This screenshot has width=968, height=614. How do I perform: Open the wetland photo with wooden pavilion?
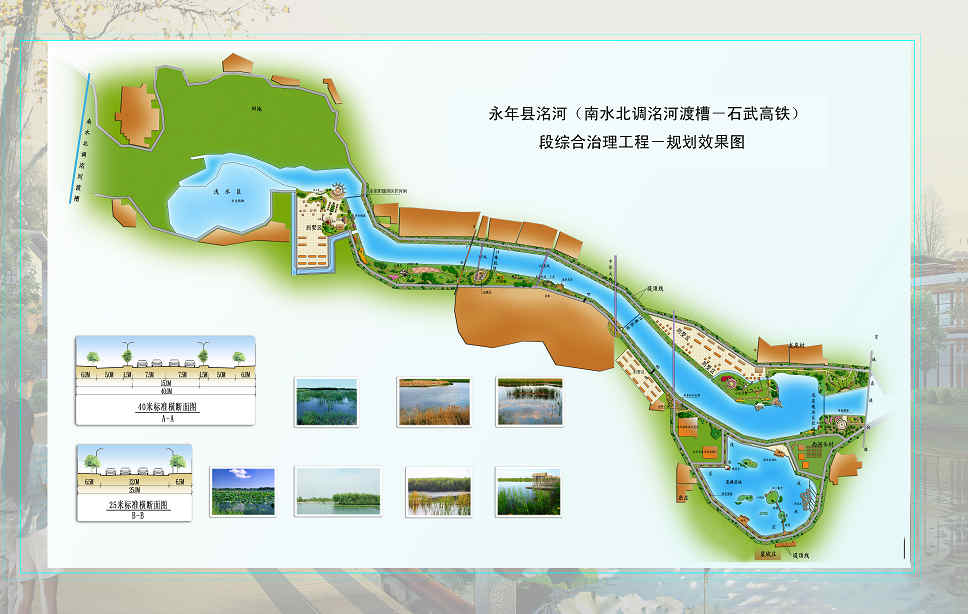tap(528, 492)
